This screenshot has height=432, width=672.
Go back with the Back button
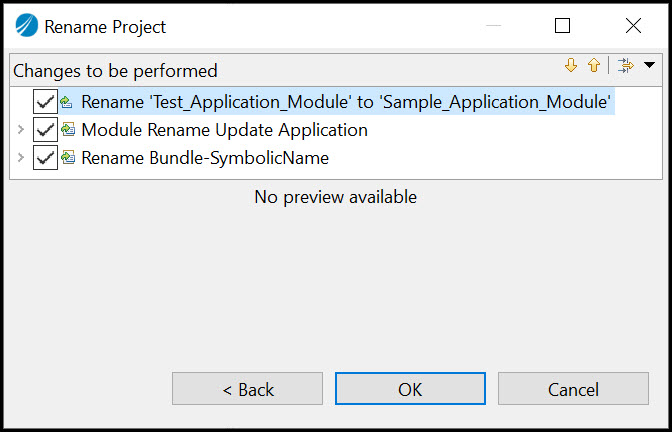tap(248, 389)
